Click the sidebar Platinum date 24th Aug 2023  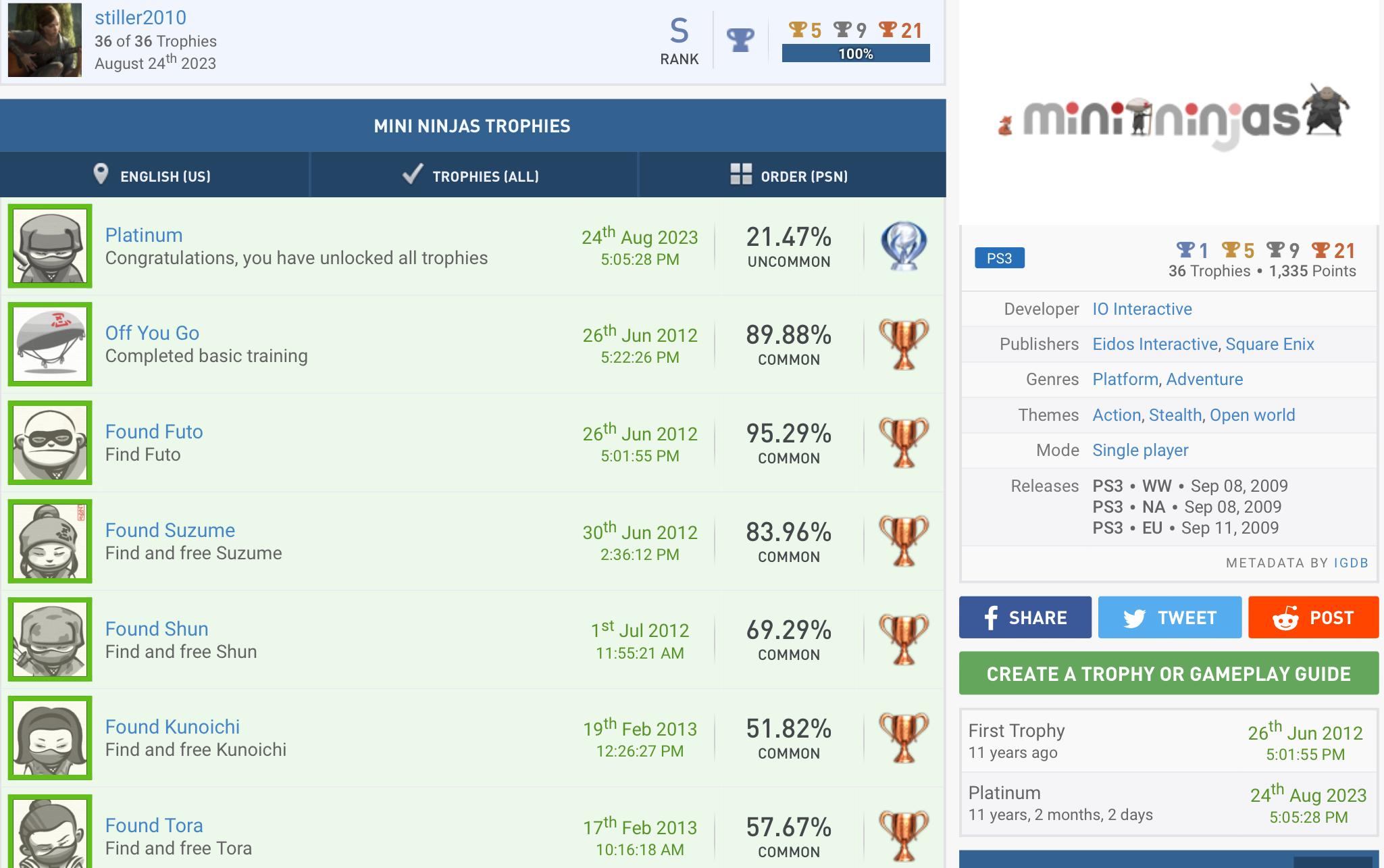tap(1308, 794)
